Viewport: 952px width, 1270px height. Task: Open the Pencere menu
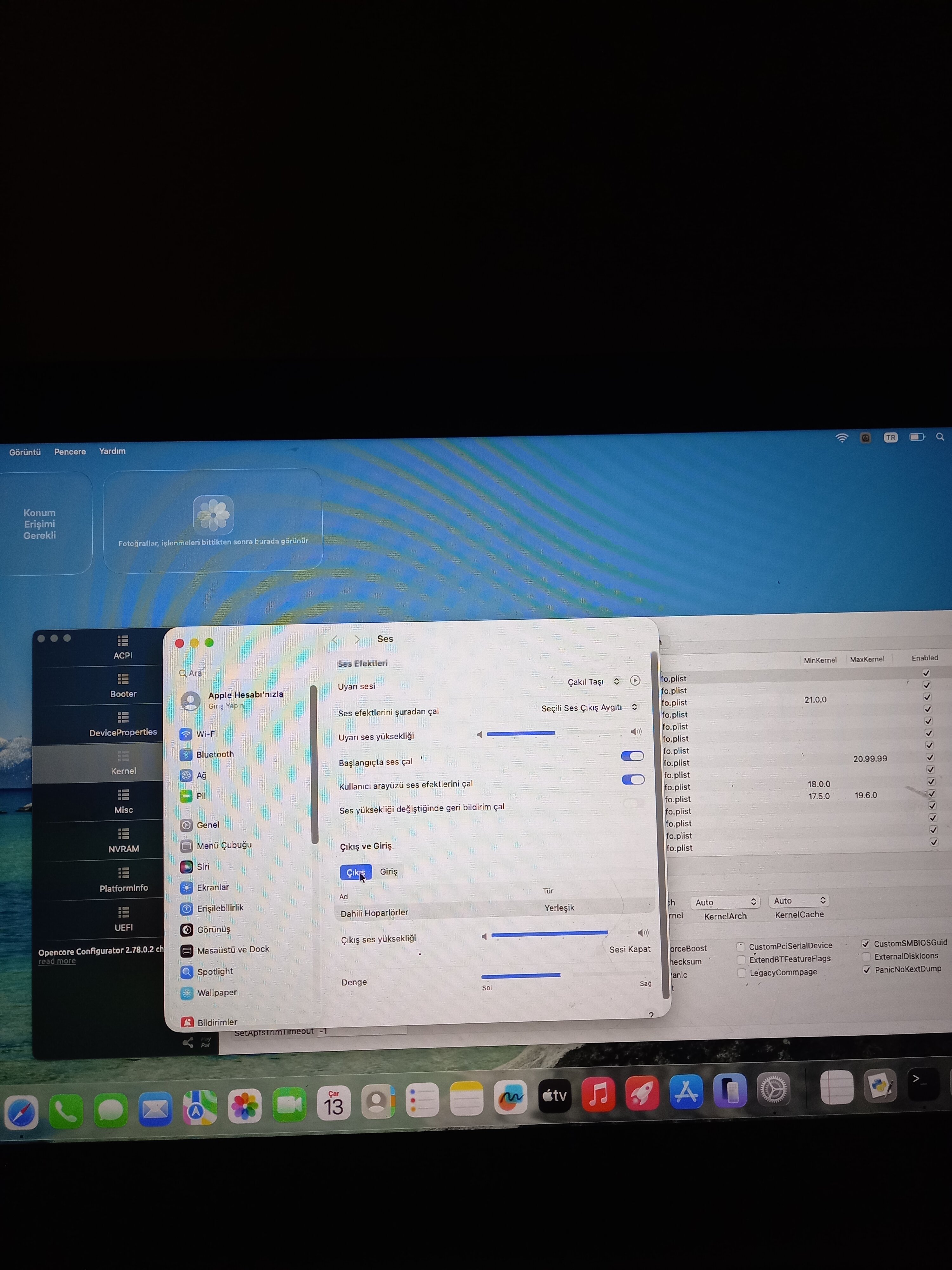tap(70, 452)
